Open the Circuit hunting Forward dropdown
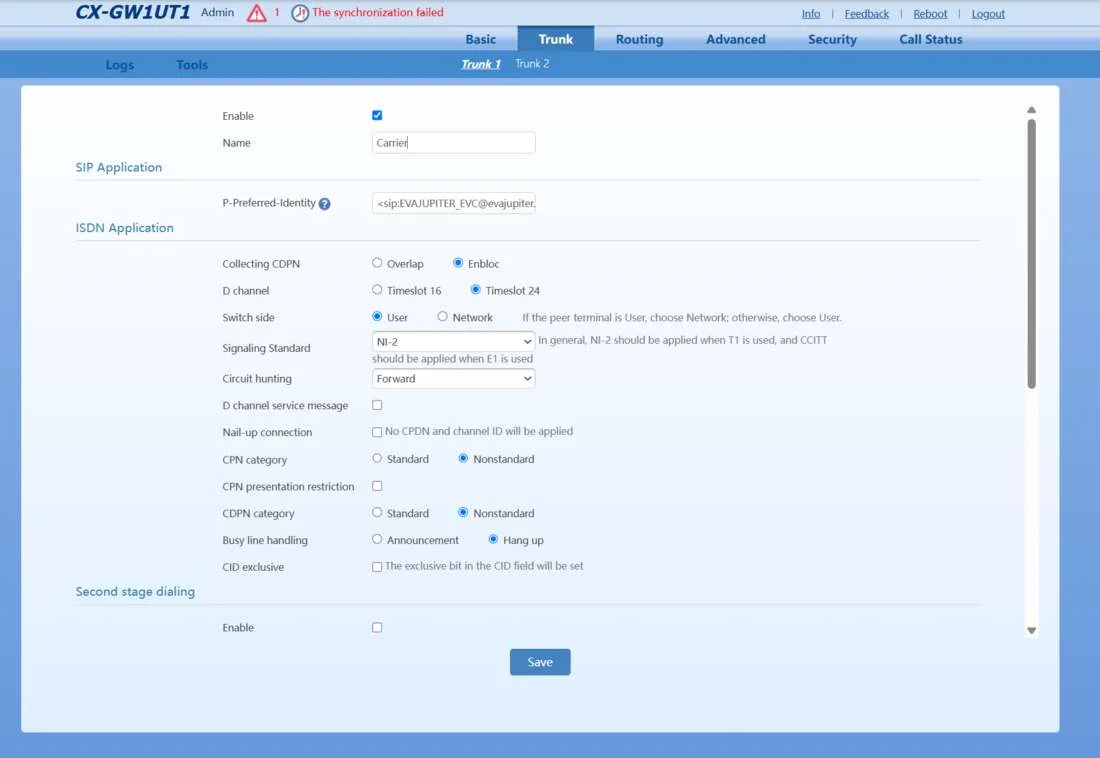Screen dimensions: 1100x758 click(453, 379)
